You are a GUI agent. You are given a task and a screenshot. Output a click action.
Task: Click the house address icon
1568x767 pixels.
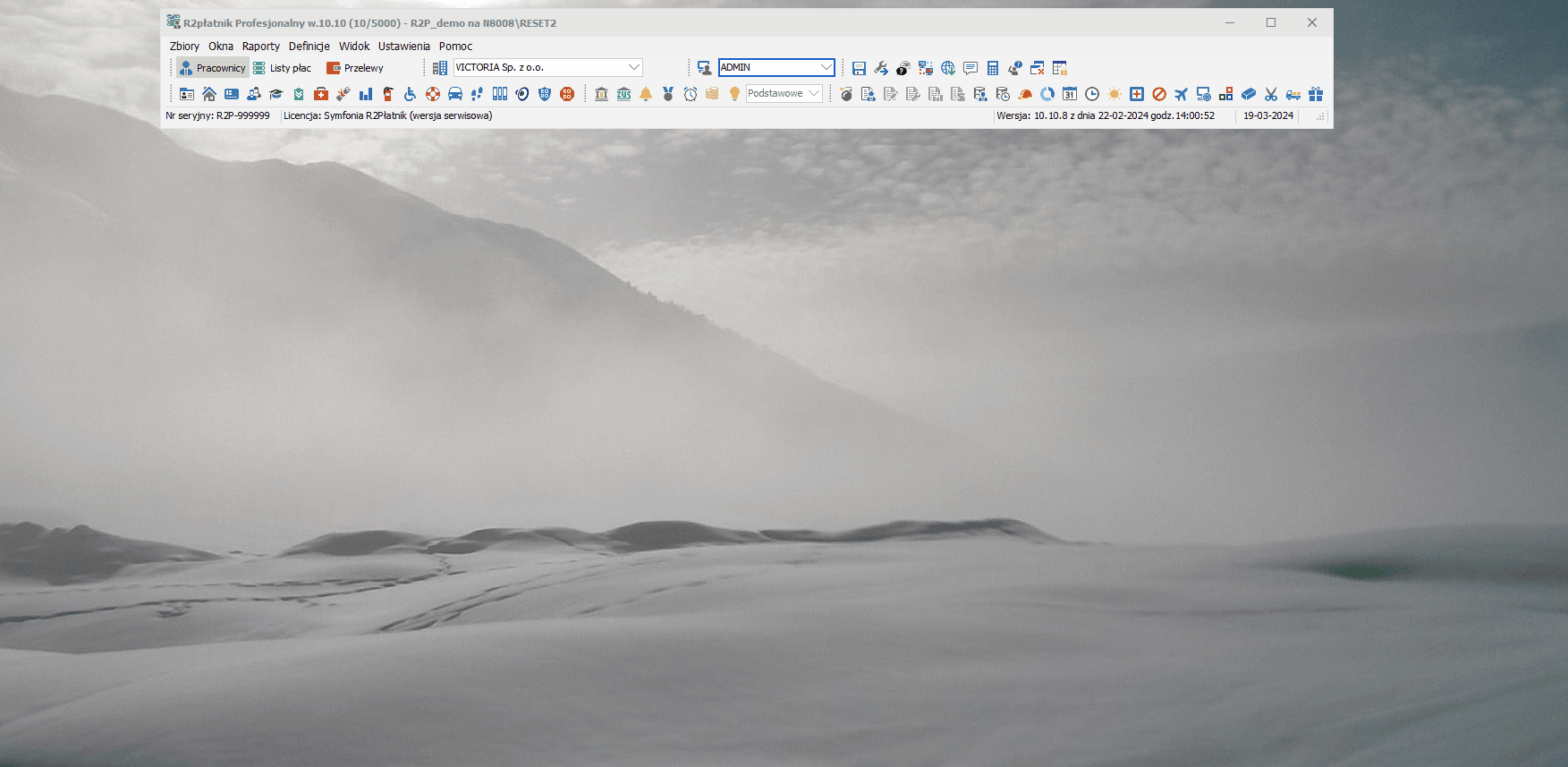tap(209, 94)
